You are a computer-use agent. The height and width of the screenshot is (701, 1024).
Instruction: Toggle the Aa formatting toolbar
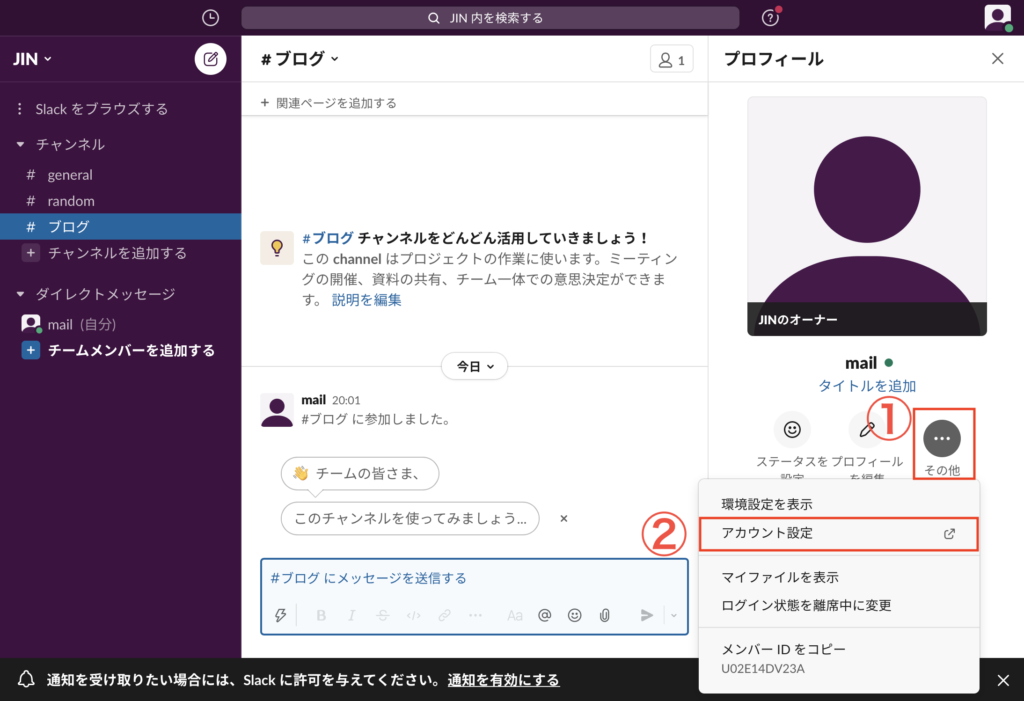(x=515, y=615)
